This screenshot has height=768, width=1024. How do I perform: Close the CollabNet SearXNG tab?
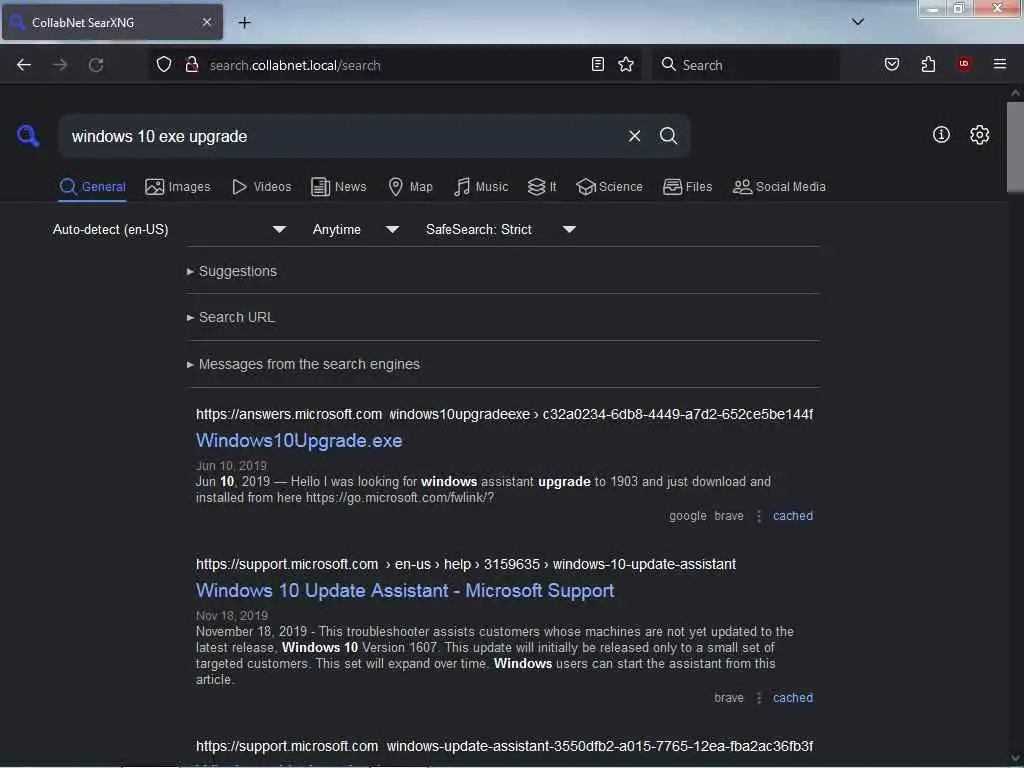click(206, 22)
